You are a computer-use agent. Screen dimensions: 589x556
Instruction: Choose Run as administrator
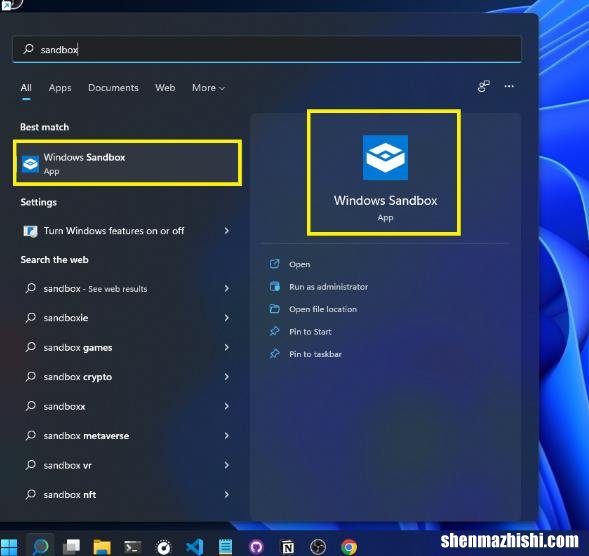pyautogui.click(x=329, y=287)
